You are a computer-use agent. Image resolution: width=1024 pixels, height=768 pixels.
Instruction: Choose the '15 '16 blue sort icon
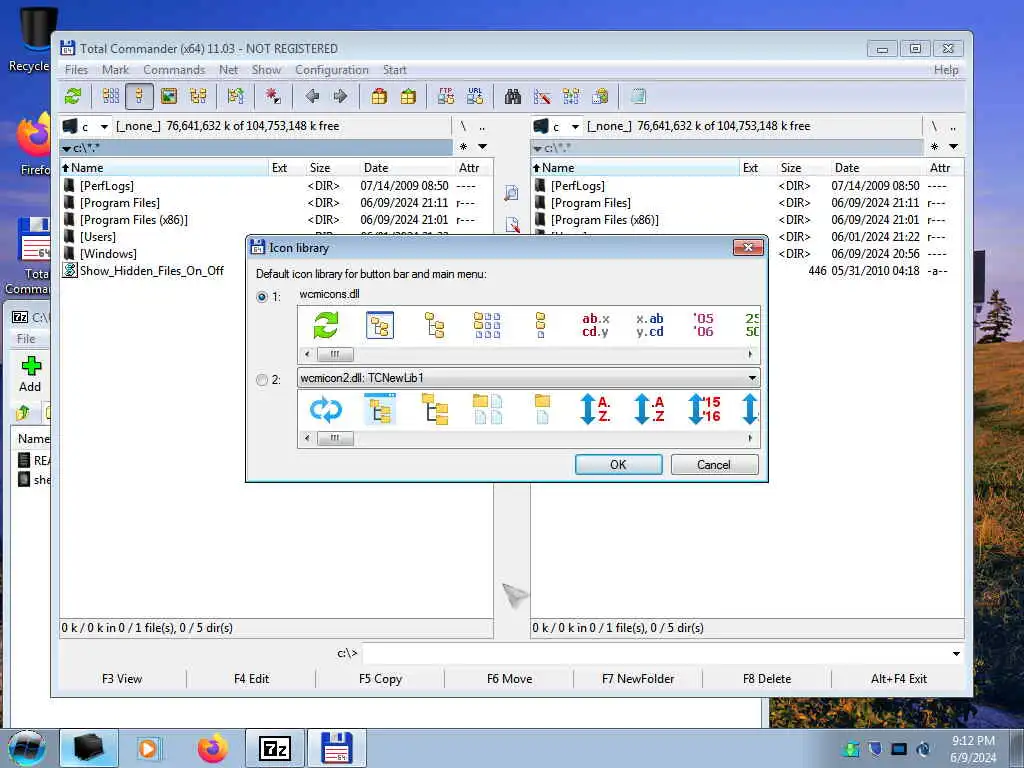[704, 409]
